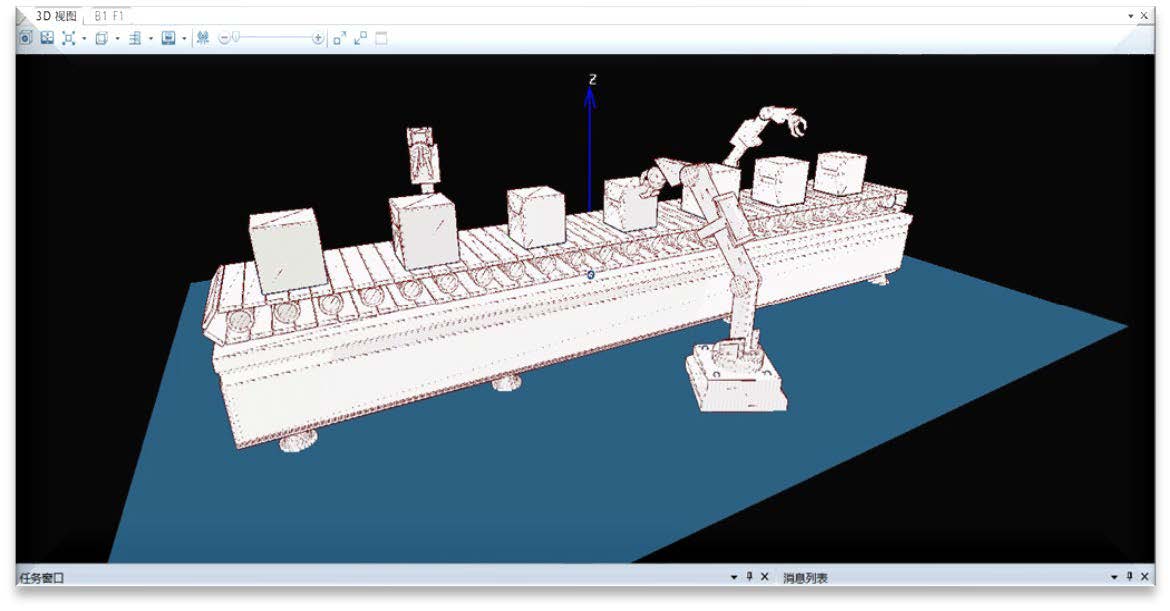The image size is (1170, 611).
Task: Click the blank window layout icon
Action: click(x=381, y=38)
